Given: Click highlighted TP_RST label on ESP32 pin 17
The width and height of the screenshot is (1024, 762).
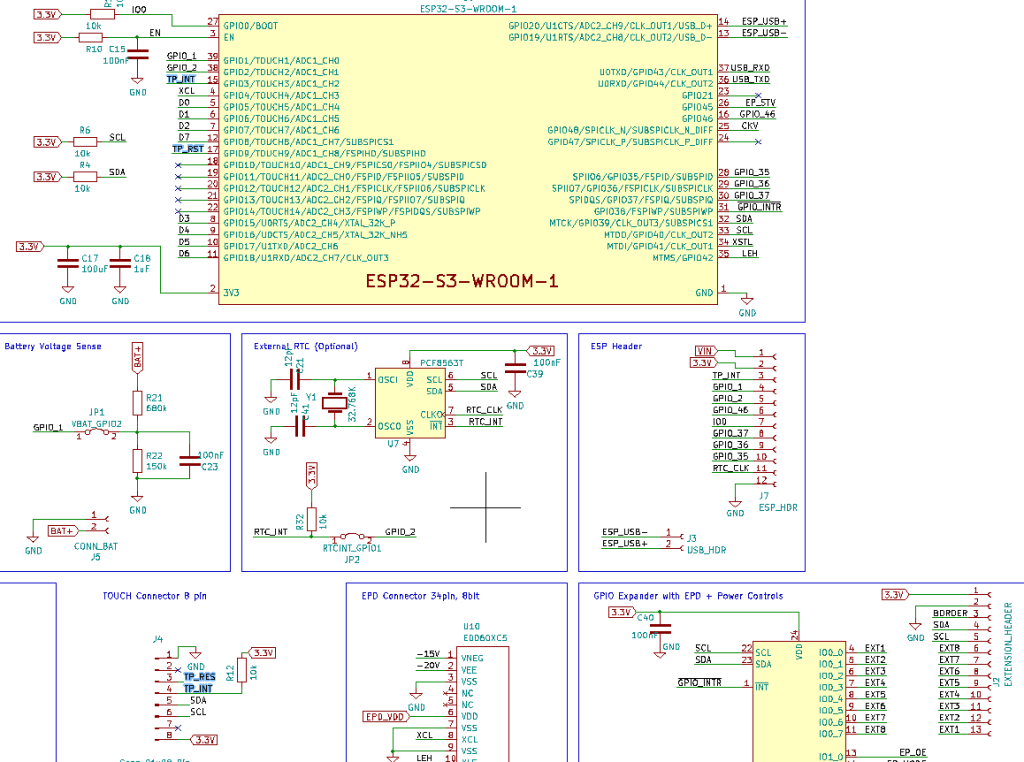Looking at the screenshot, I should (x=187, y=149).
